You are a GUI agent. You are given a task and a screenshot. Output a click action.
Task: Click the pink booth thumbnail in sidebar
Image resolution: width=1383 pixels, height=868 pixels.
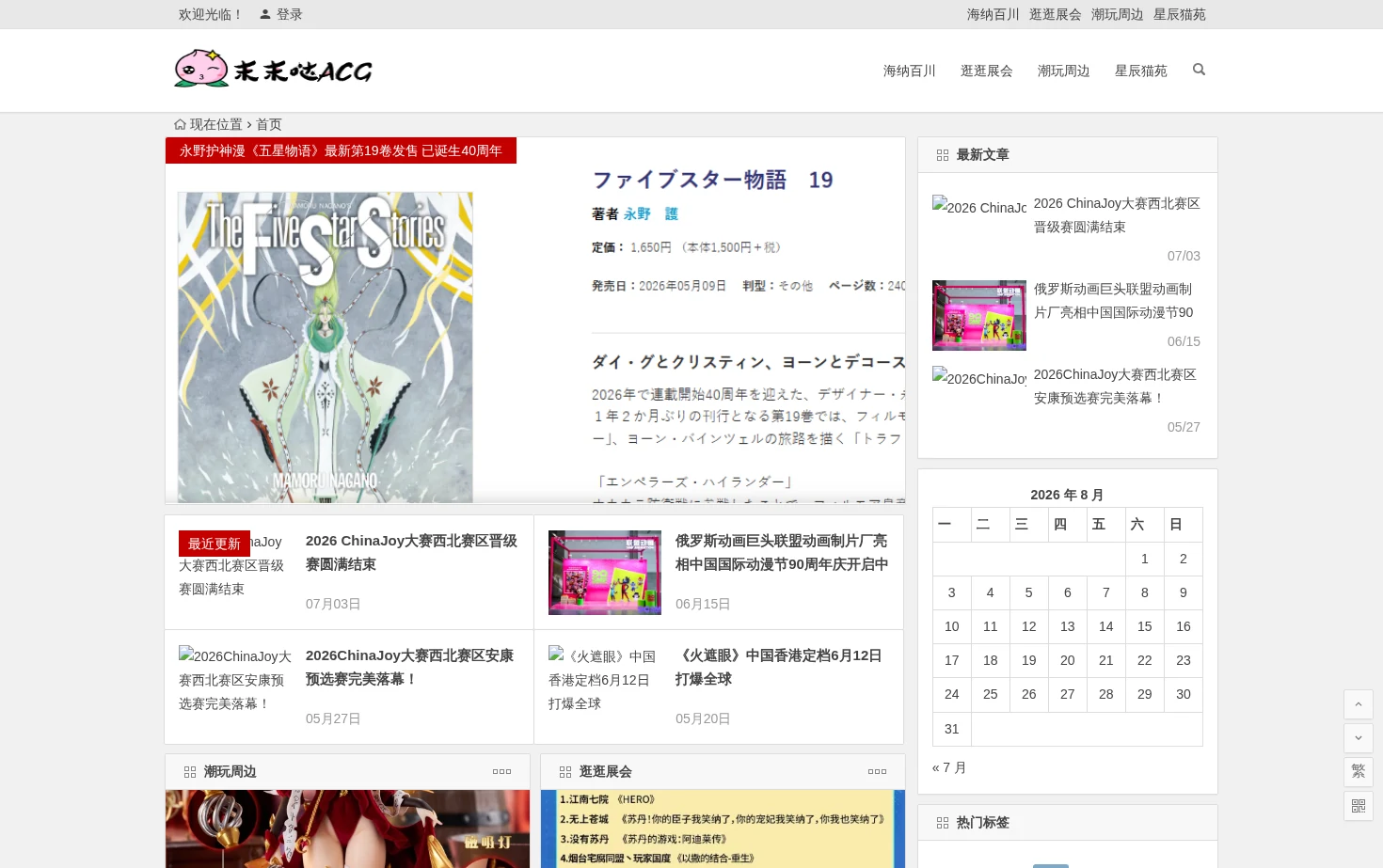979,315
